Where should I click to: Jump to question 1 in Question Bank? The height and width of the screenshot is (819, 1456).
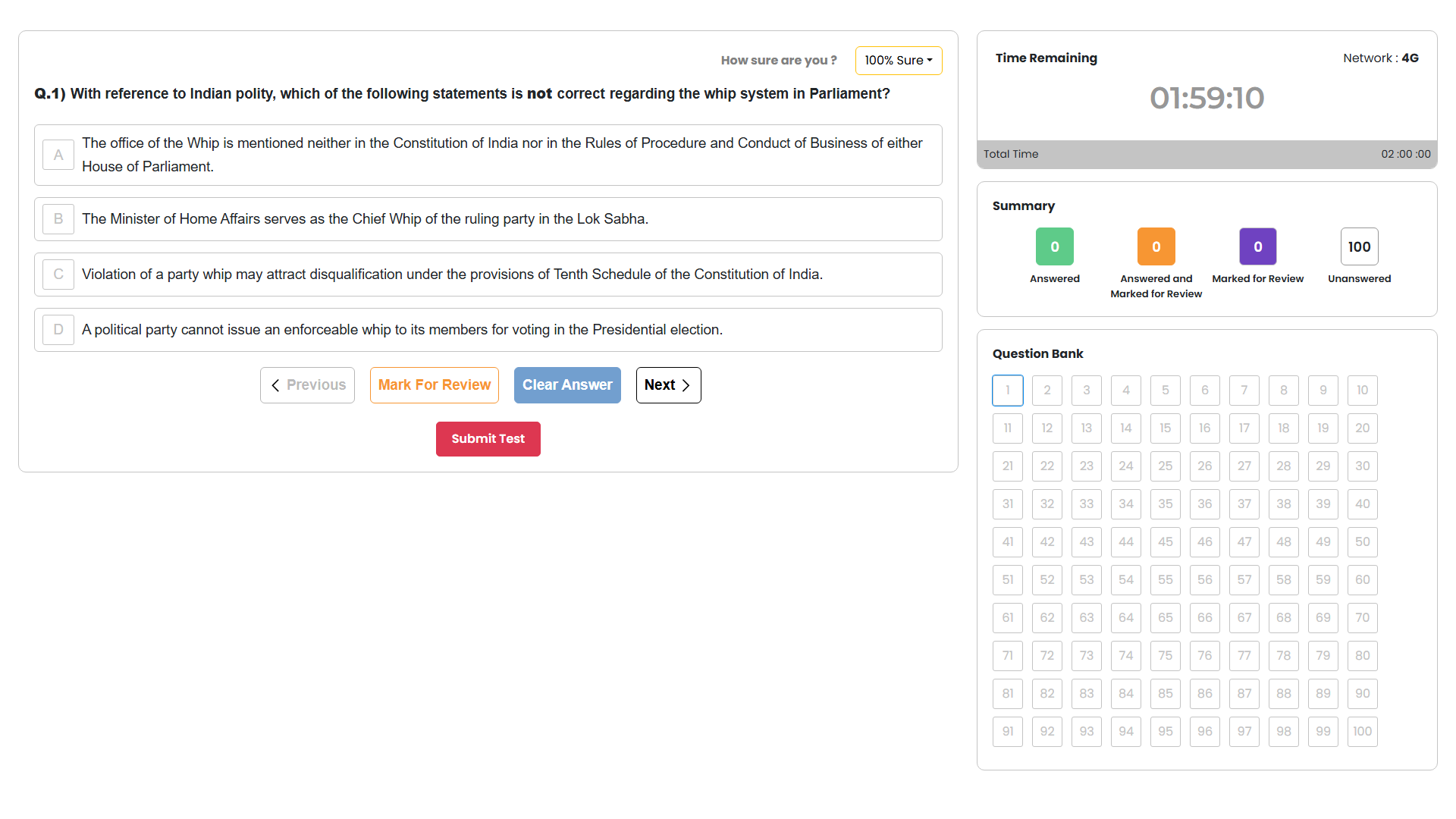pos(1007,391)
